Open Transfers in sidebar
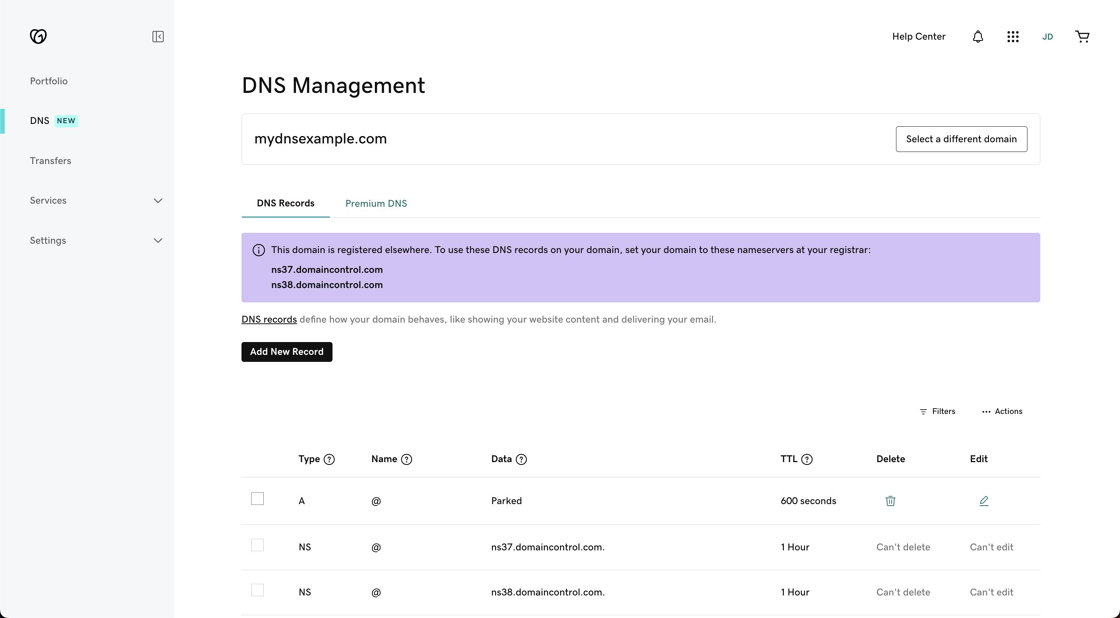The image size is (1120, 618). [50, 161]
